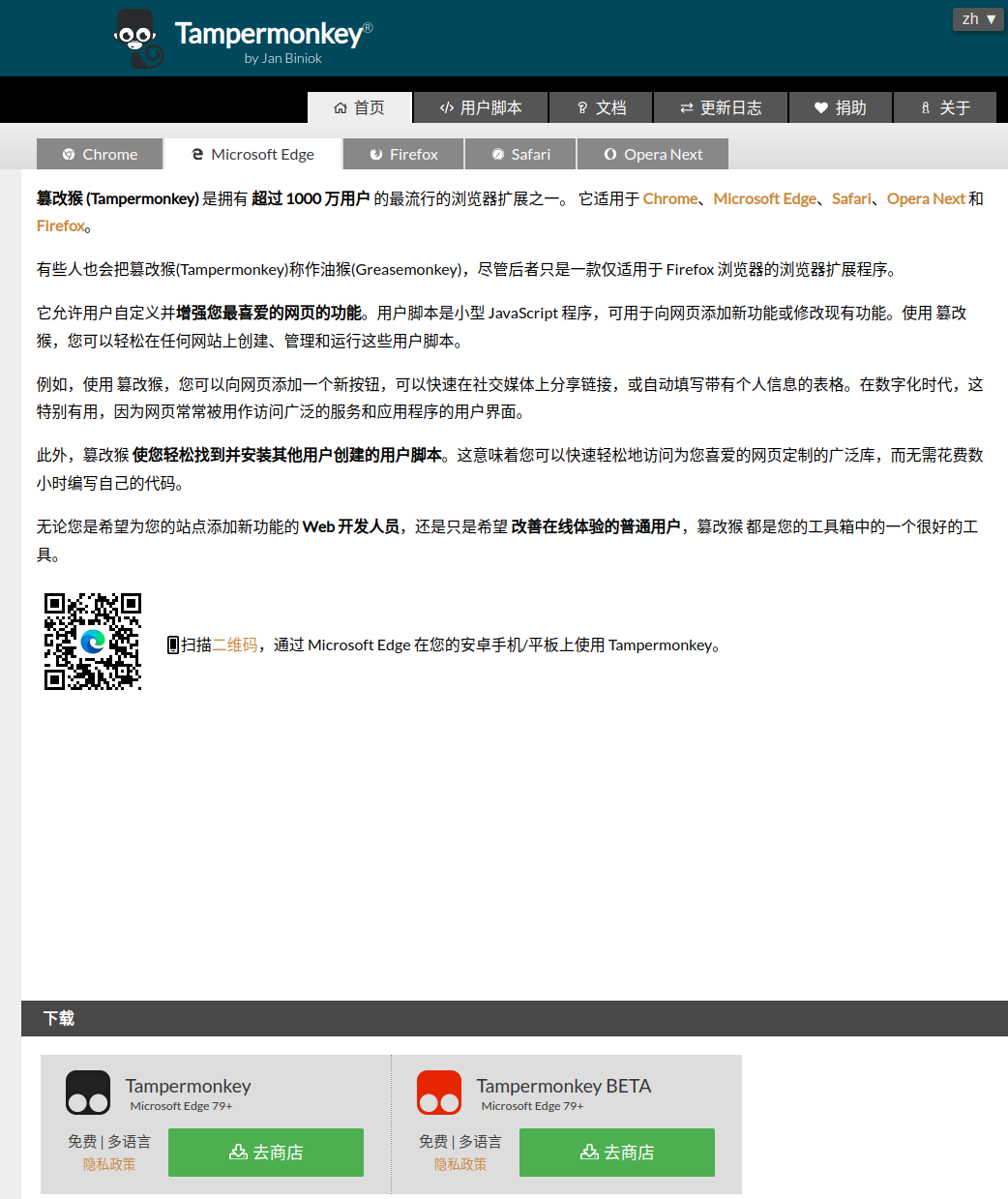Open the 用户脚本 tab
Image resolution: width=1008 pixels, height=1199 pixels.
coord(481,107)
